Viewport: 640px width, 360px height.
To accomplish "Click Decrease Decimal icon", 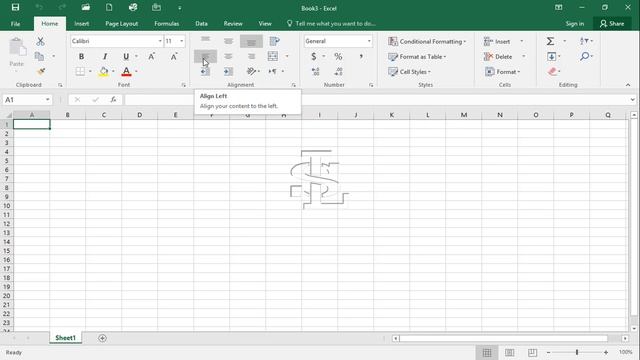I will point(338,72).
